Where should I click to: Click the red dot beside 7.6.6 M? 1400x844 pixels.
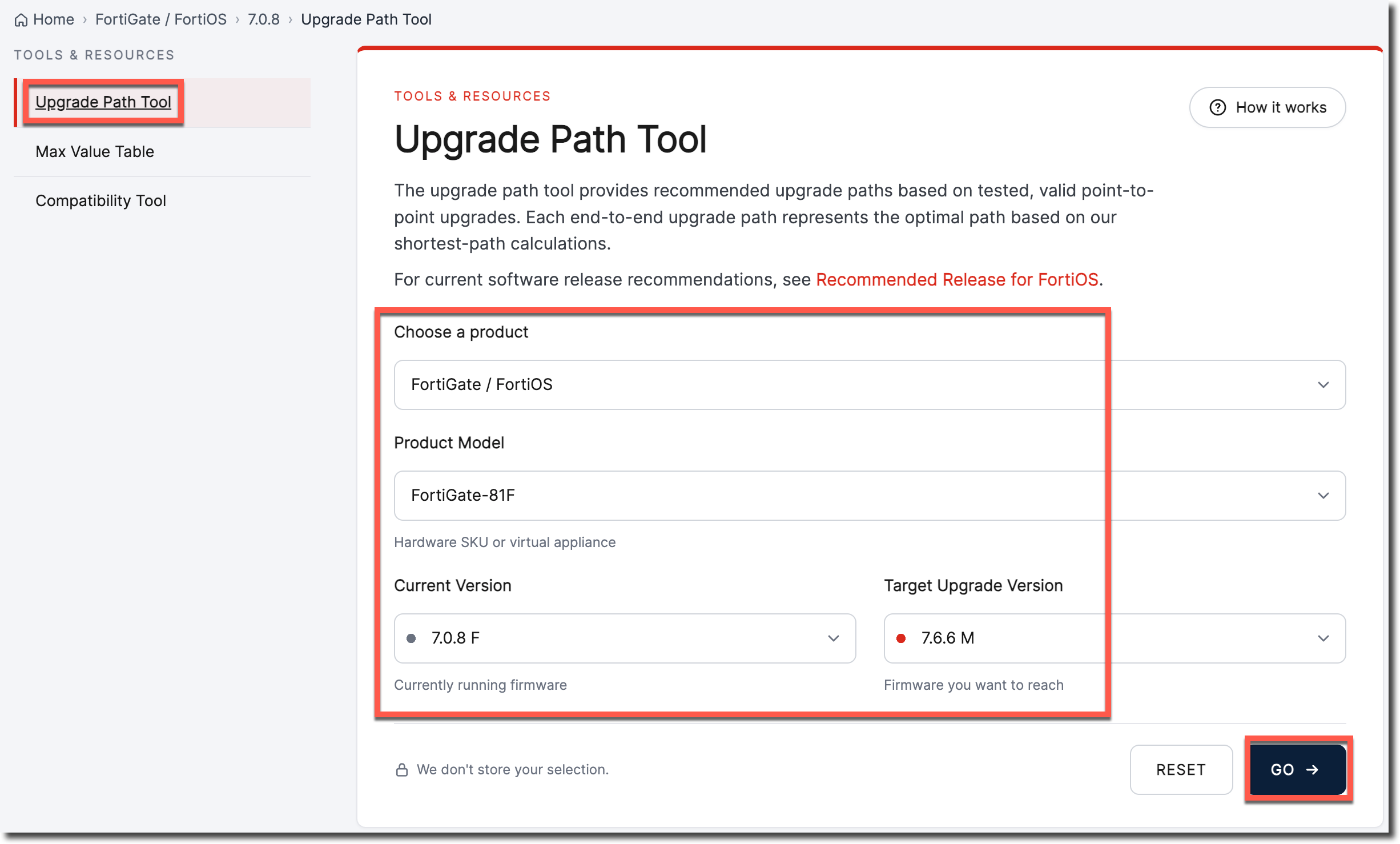[x=901, y=638]
